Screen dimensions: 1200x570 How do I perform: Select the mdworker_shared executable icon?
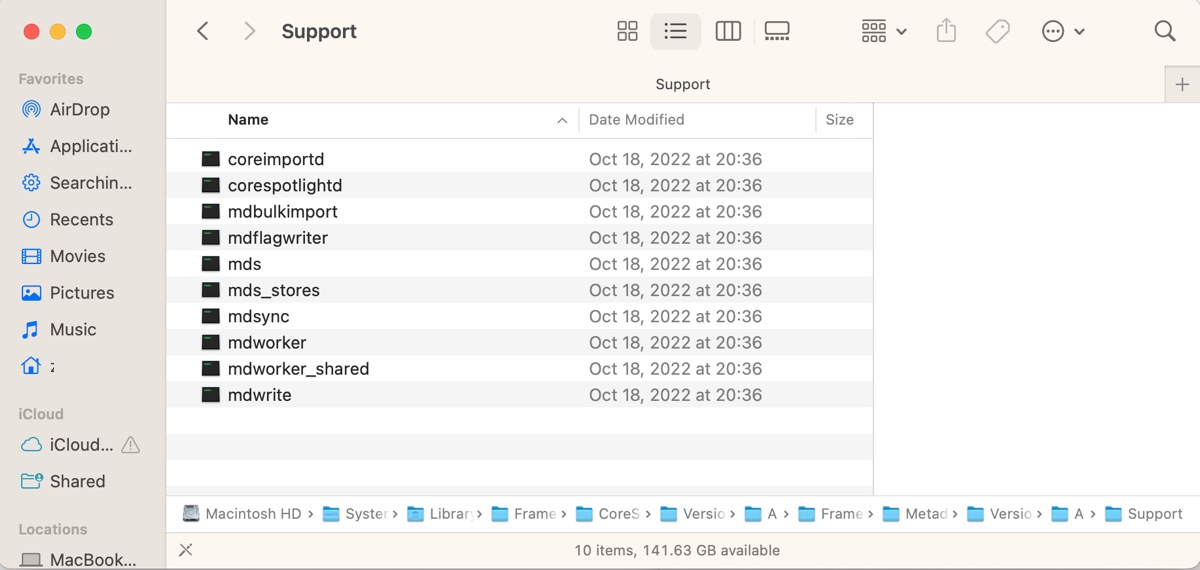click(210, 368)
